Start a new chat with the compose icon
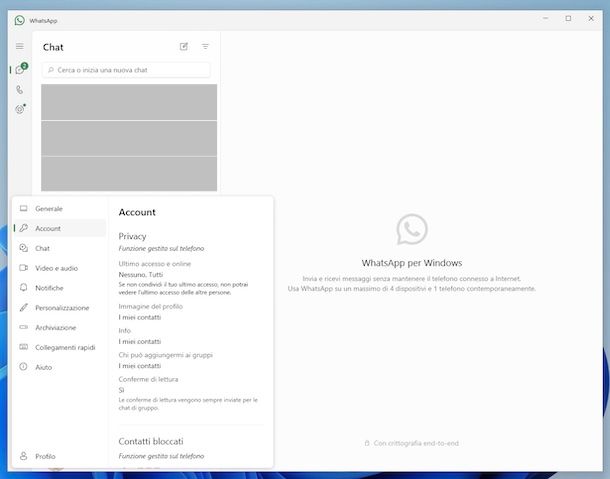The image size is (610, 479). (184, 47)
